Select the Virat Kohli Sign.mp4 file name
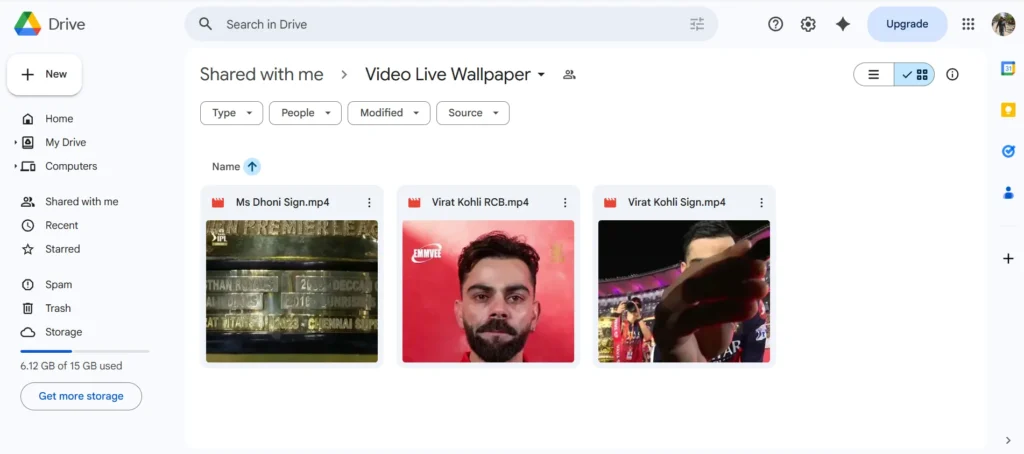This screenshot has height=454, width=1024. tap(677, 203)
